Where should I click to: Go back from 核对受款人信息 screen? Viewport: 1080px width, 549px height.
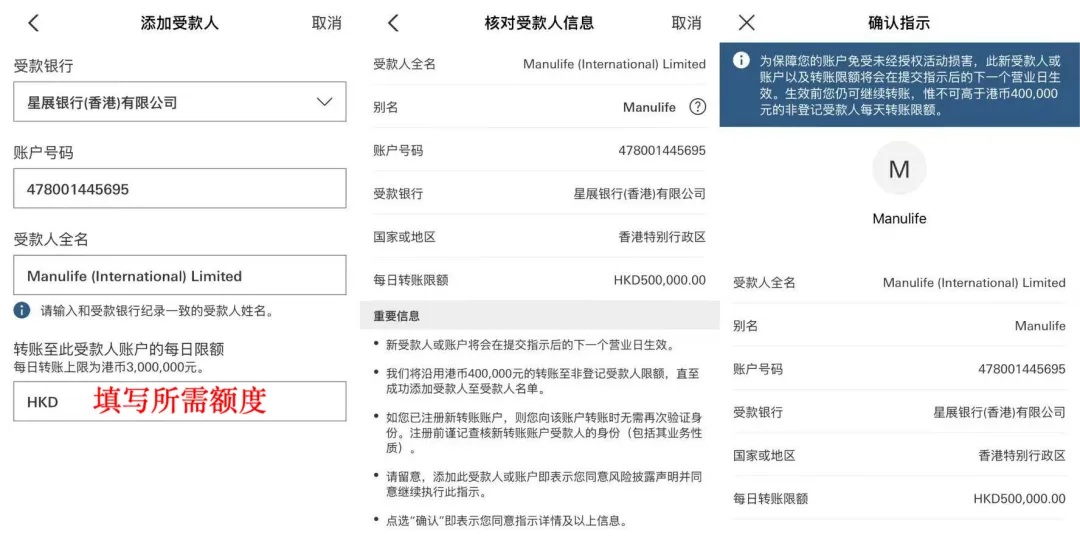(x=393, y=23)
